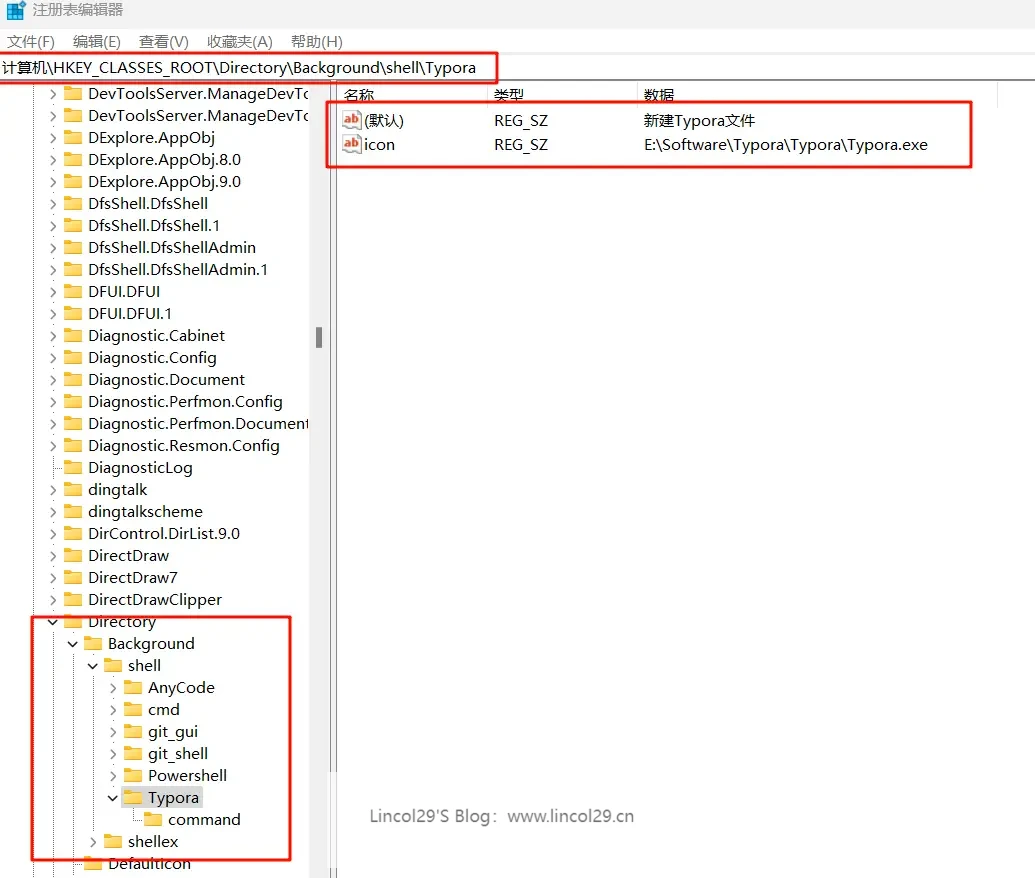The width and height of the screenshot is (1035, 878).
Task: Open the 文件(F) menu
Action: point(31,41)
